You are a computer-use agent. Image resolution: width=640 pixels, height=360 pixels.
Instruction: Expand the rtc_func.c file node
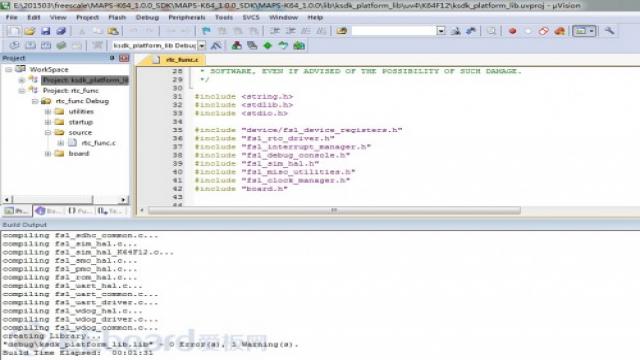[x=60, y=143]
